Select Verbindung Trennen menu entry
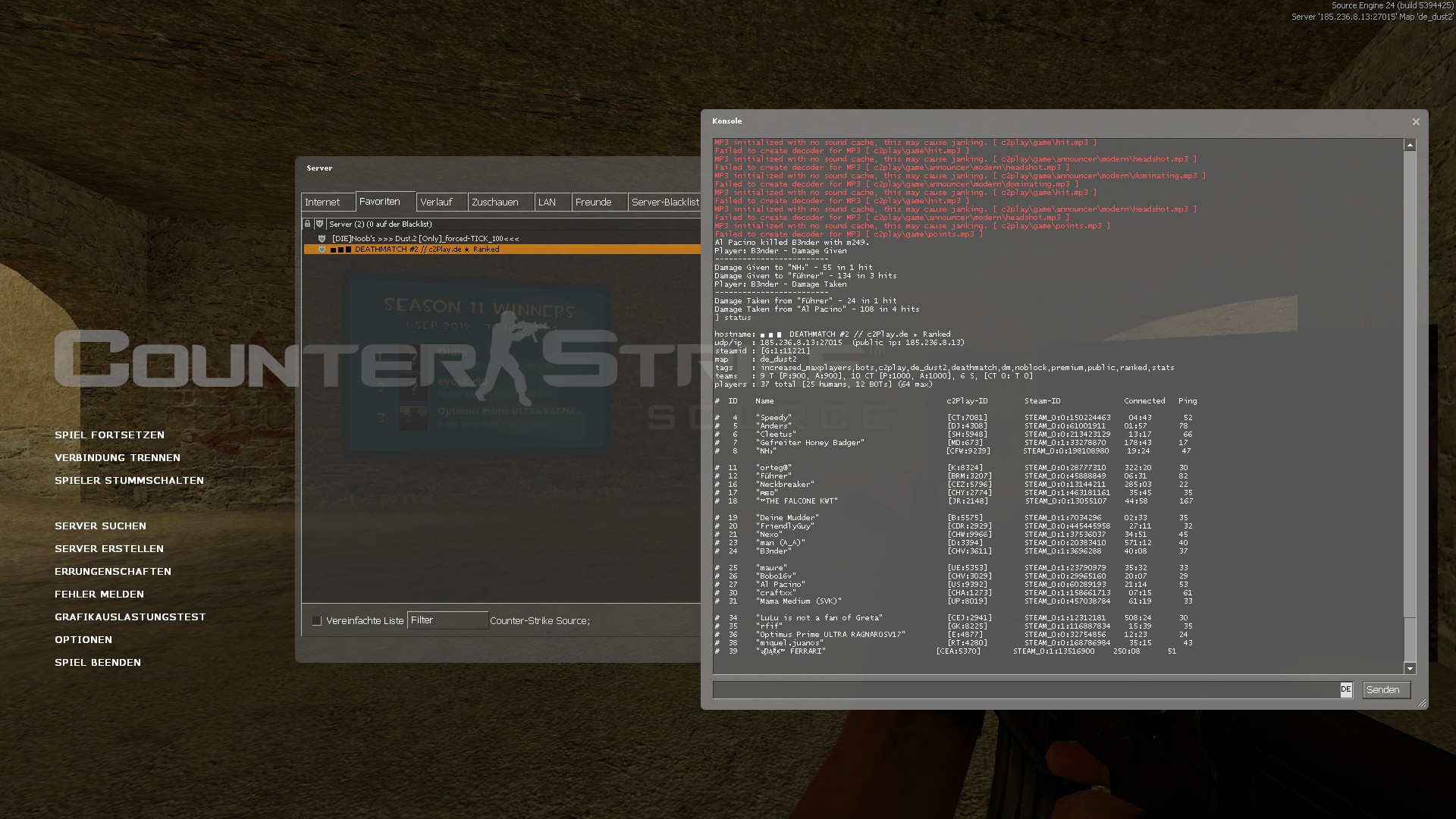The height and width of the screenshot is (819, 1456). pyautogui.click(x=118, y=458)
